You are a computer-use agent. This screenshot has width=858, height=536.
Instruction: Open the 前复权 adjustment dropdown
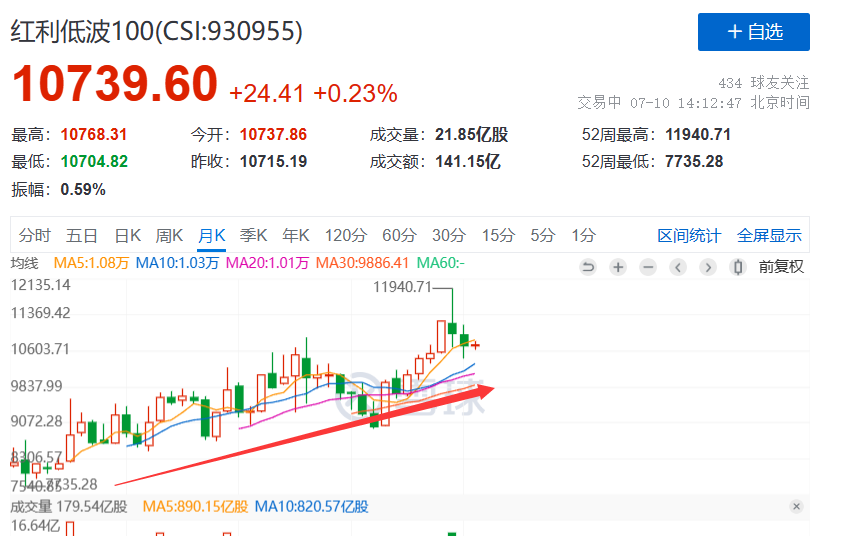[x=781, y=267]
